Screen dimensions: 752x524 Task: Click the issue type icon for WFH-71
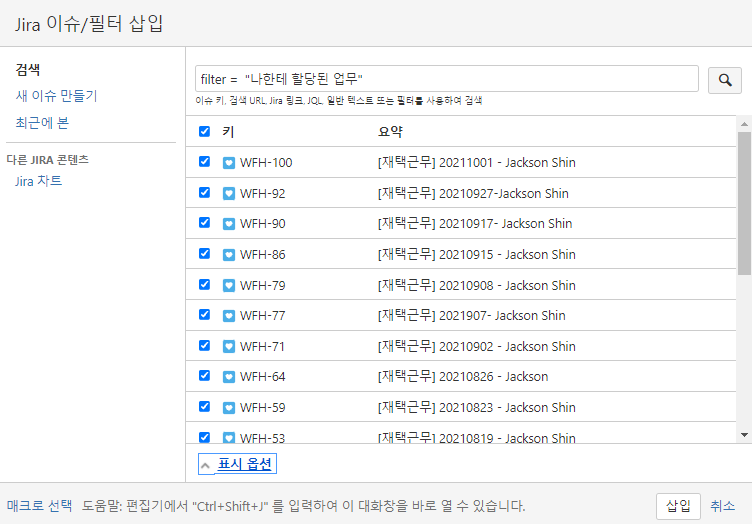(229, 347)
